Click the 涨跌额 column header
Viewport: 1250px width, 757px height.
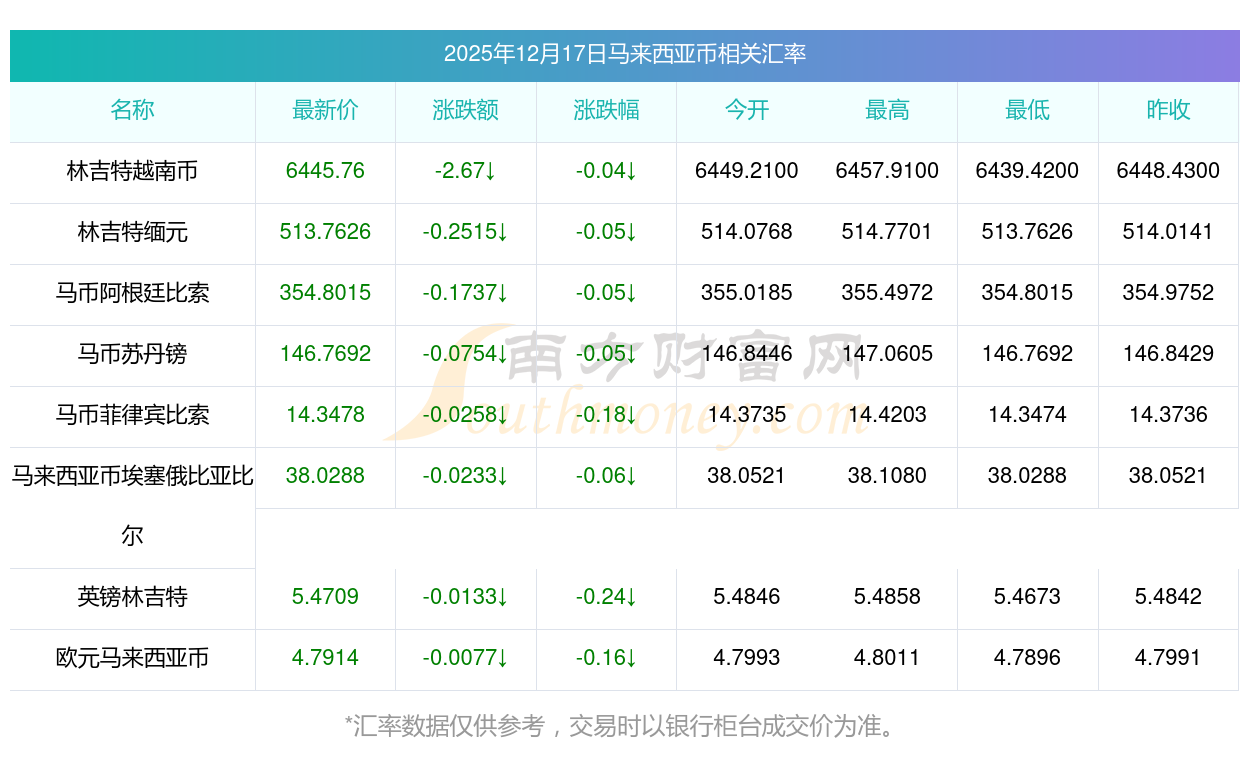point(465,110)
